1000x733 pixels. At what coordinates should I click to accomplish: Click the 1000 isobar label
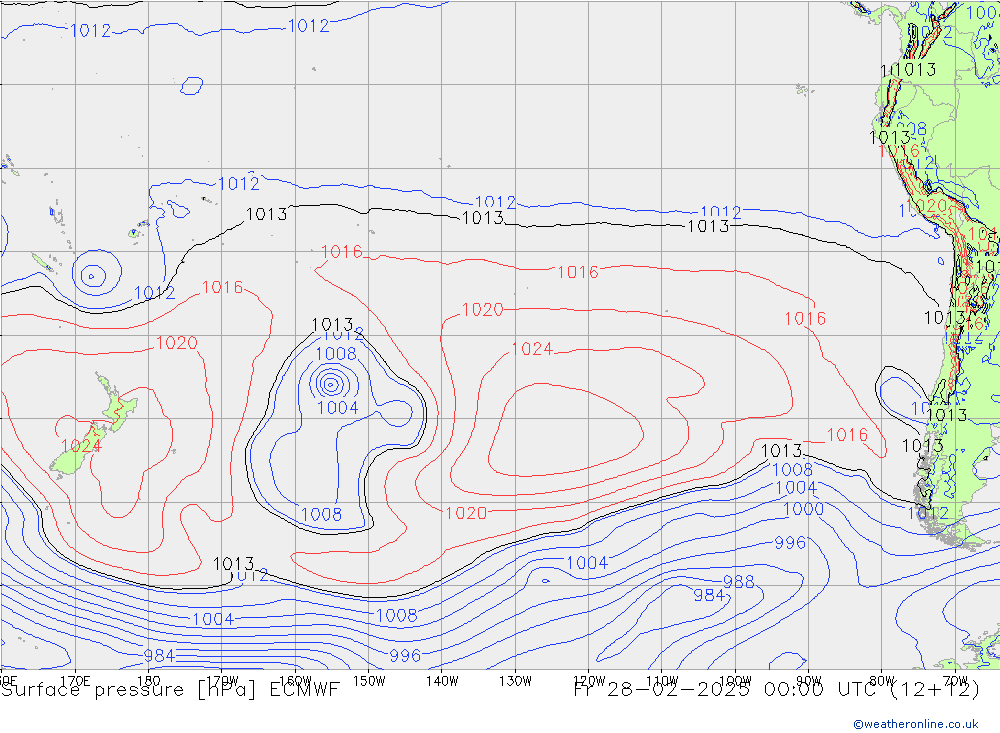pyautogui.click(x=803, y=509)
